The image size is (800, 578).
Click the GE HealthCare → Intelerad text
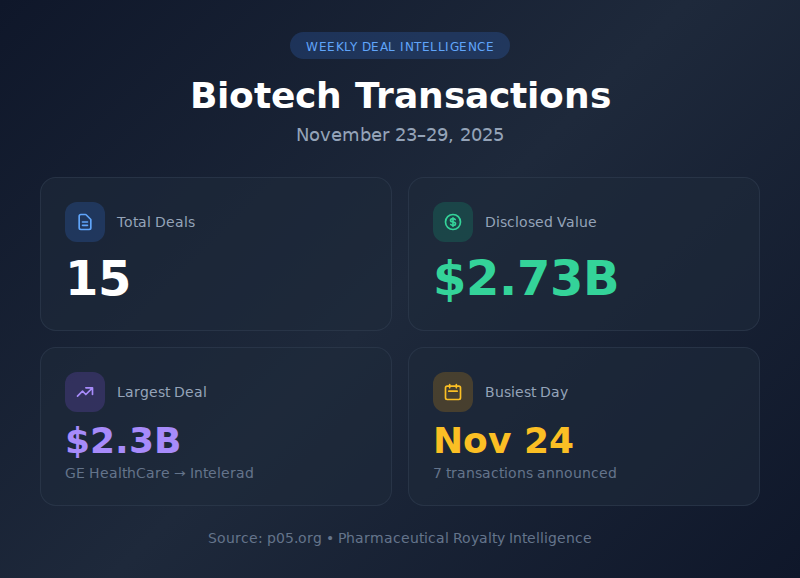click(160, 473)
